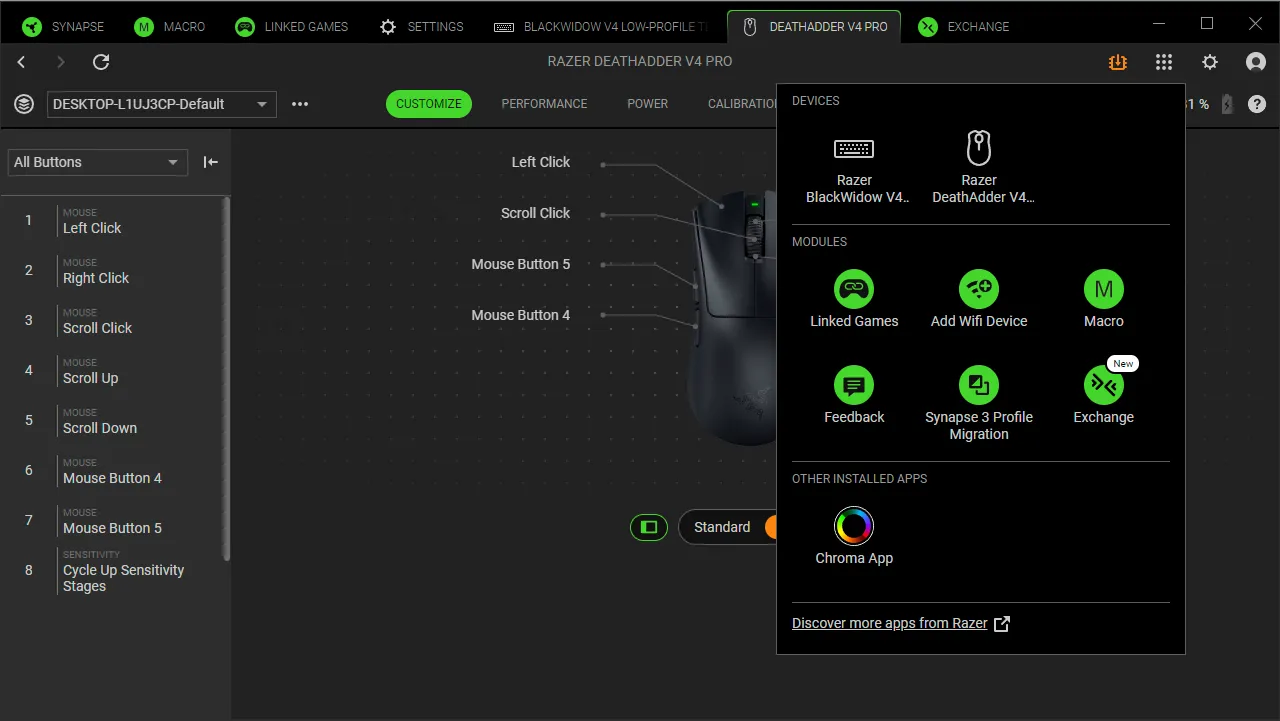Viewport: 1280px width, 721px height.
Task: Click the button list scrollbar
Action: coord(227,378)
